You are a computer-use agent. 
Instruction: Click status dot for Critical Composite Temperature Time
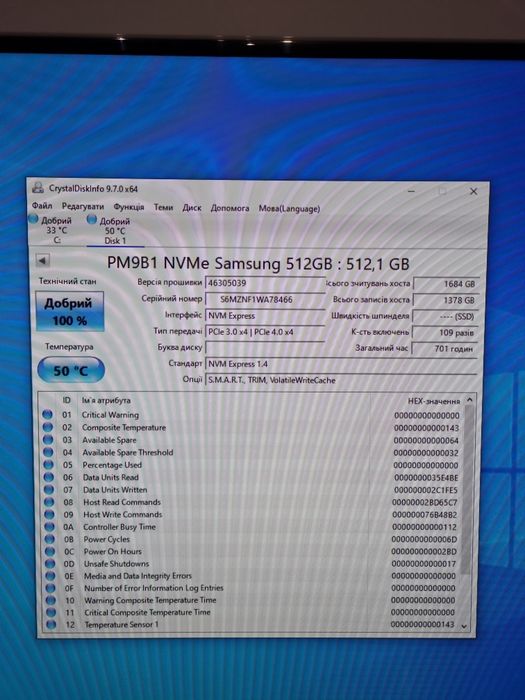coord(51,612)
